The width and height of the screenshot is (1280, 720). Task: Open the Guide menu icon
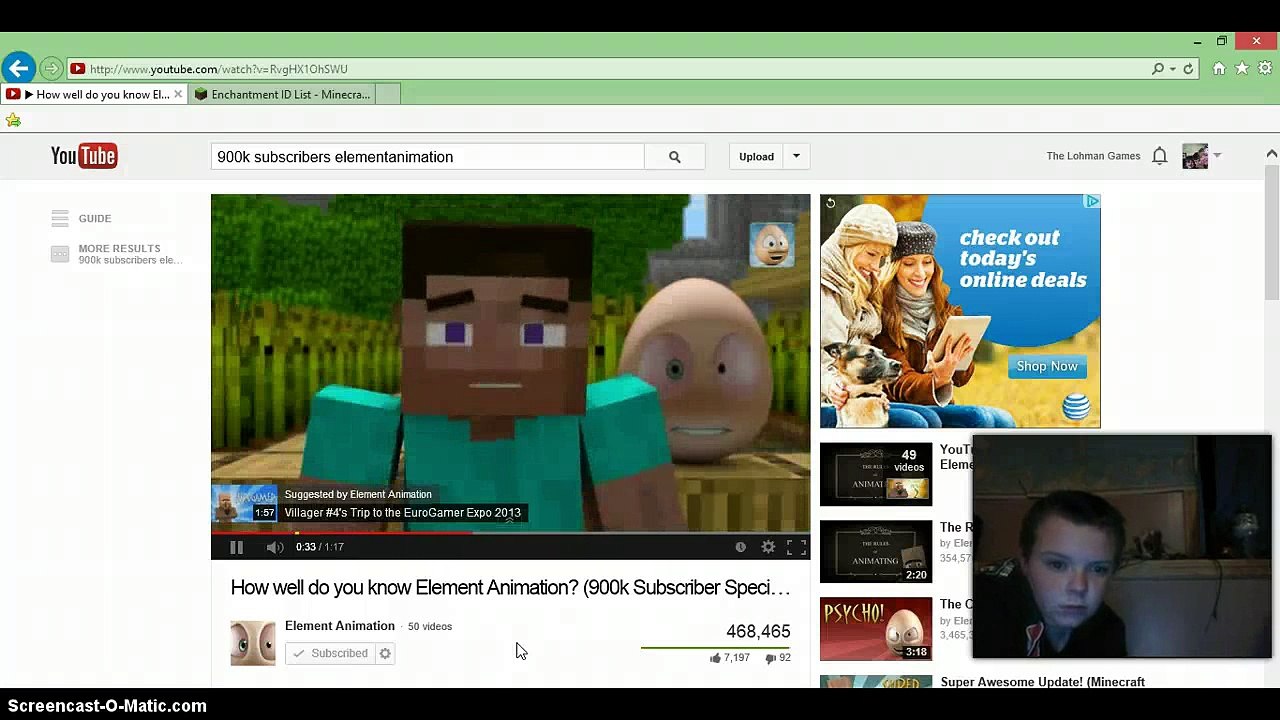(x=60, y=218)
